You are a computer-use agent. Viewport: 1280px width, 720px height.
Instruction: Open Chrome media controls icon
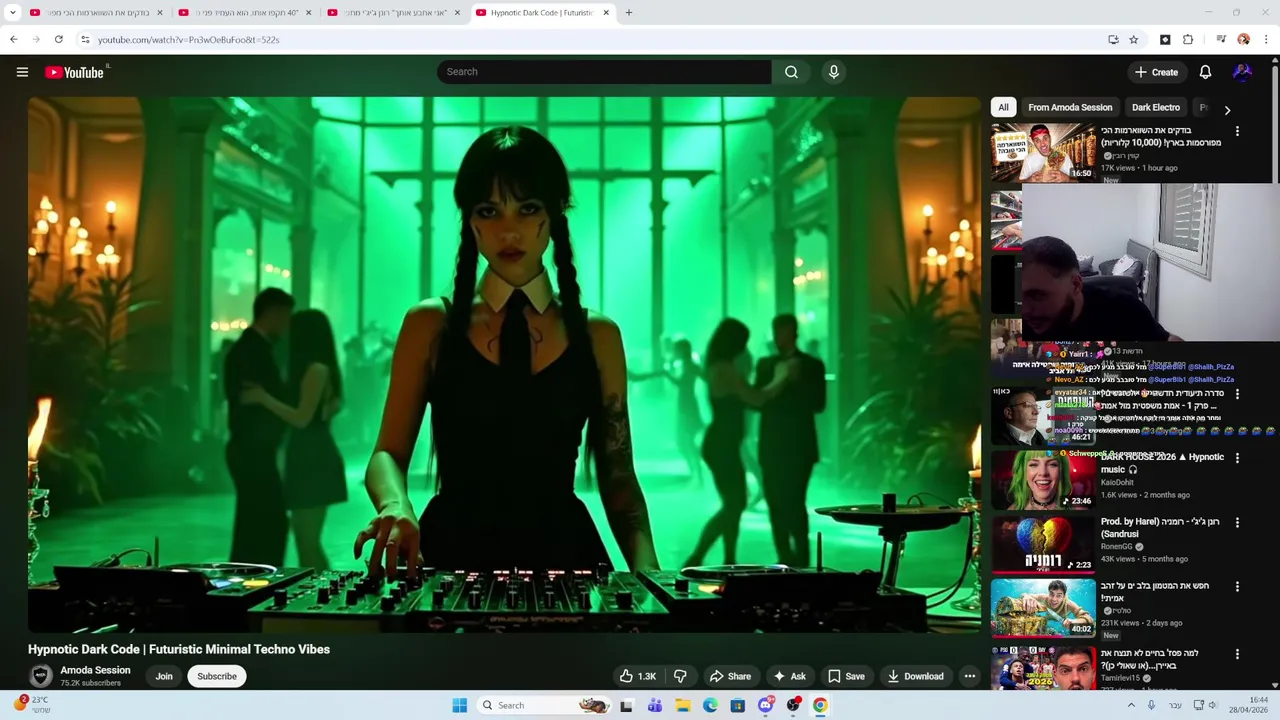(x=1221, y=39)
